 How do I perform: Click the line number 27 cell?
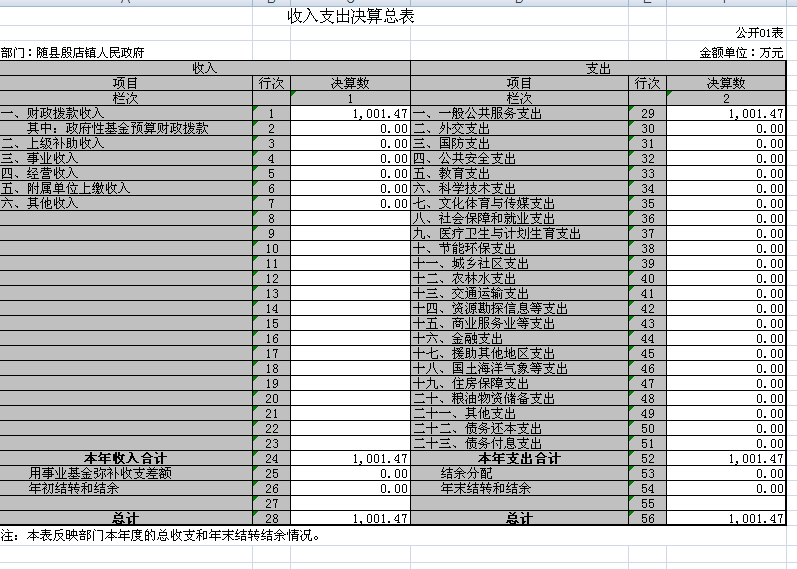pos(271,503)
